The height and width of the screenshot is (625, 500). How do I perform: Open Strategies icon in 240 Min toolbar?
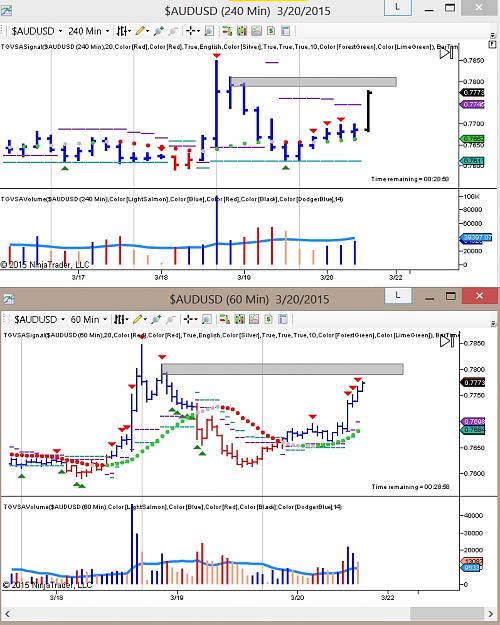pos(271,31)
